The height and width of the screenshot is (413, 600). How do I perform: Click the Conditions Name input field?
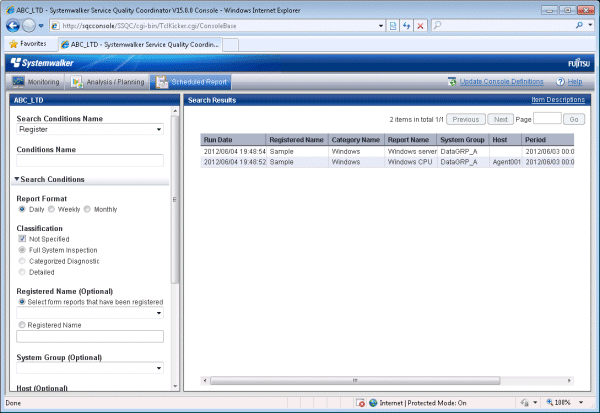tap(90, 160)
